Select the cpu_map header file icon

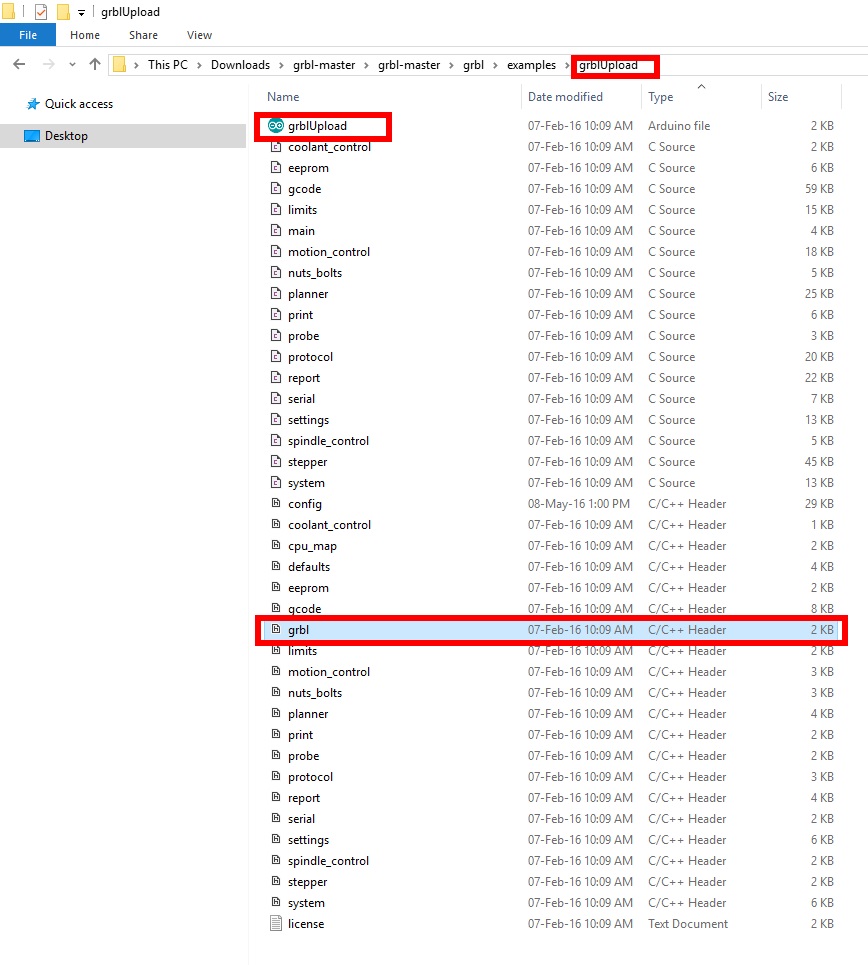pos(277,546)
